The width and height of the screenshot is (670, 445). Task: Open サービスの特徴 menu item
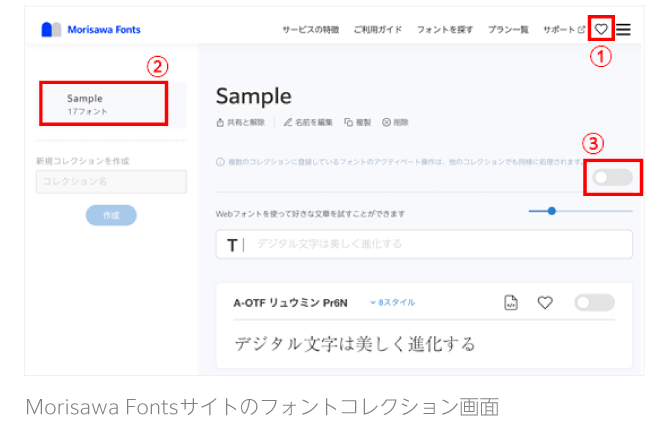click(311, 29)
